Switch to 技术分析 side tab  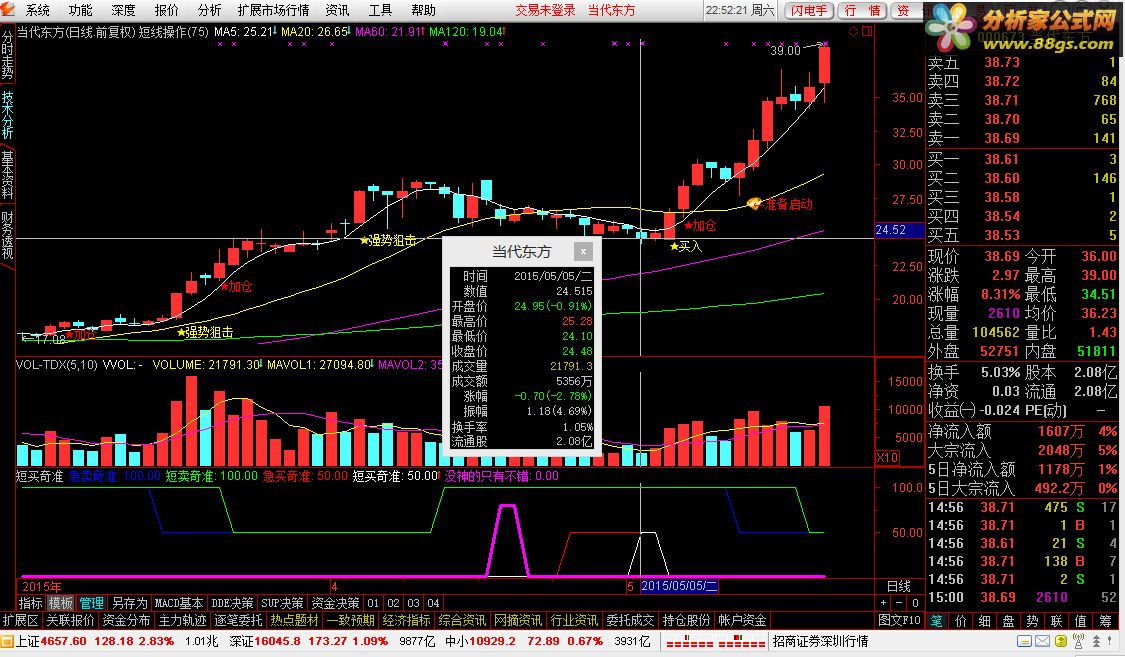pos(7,115)
